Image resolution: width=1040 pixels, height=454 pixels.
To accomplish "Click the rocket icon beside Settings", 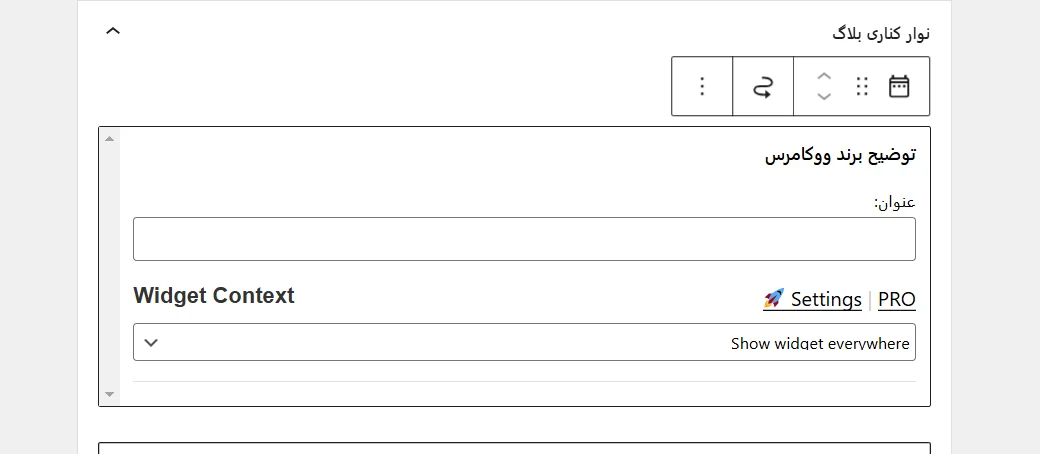I will (773, 298).
